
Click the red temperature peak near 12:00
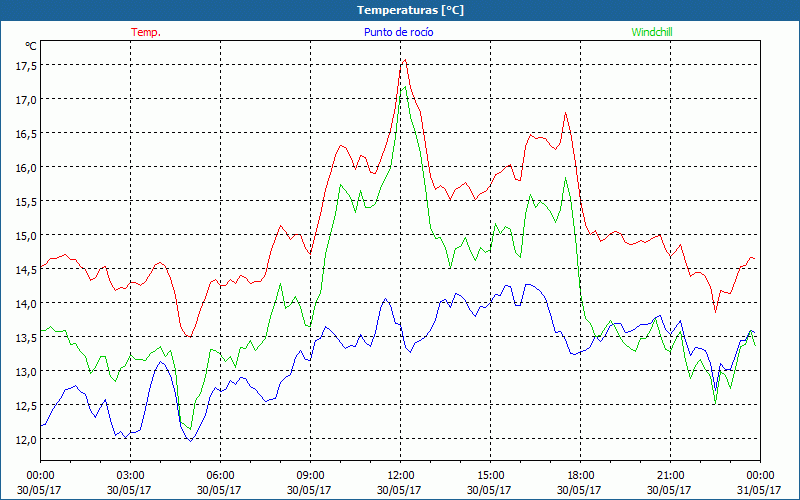[x=405, y=60]
